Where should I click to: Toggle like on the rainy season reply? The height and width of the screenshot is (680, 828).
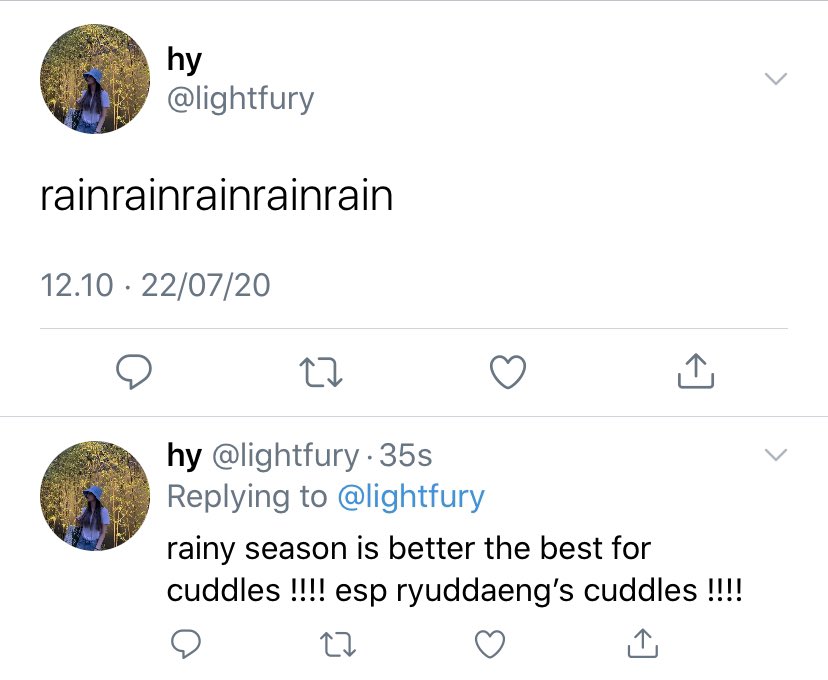490,644
